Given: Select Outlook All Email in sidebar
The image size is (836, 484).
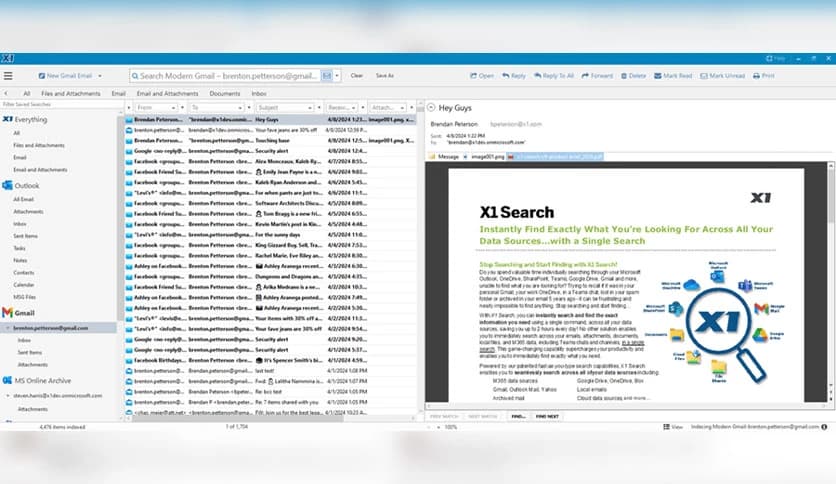Looking at the screenshot, I should [x=23, y=199].
